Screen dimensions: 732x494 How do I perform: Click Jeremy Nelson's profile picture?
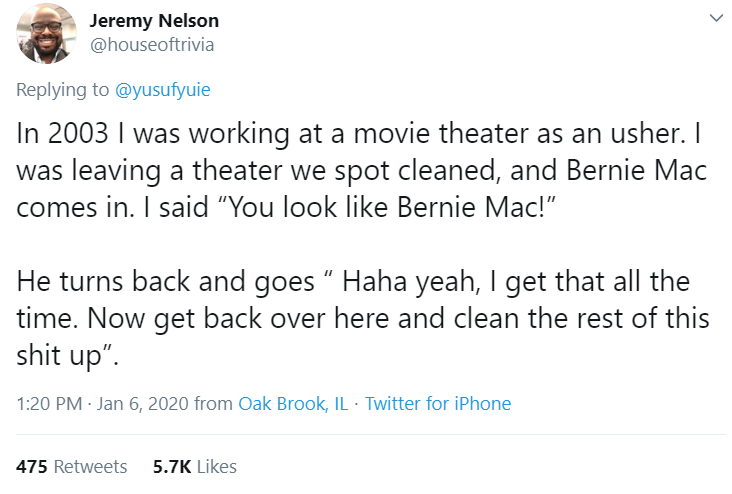[x=47, y=33]
